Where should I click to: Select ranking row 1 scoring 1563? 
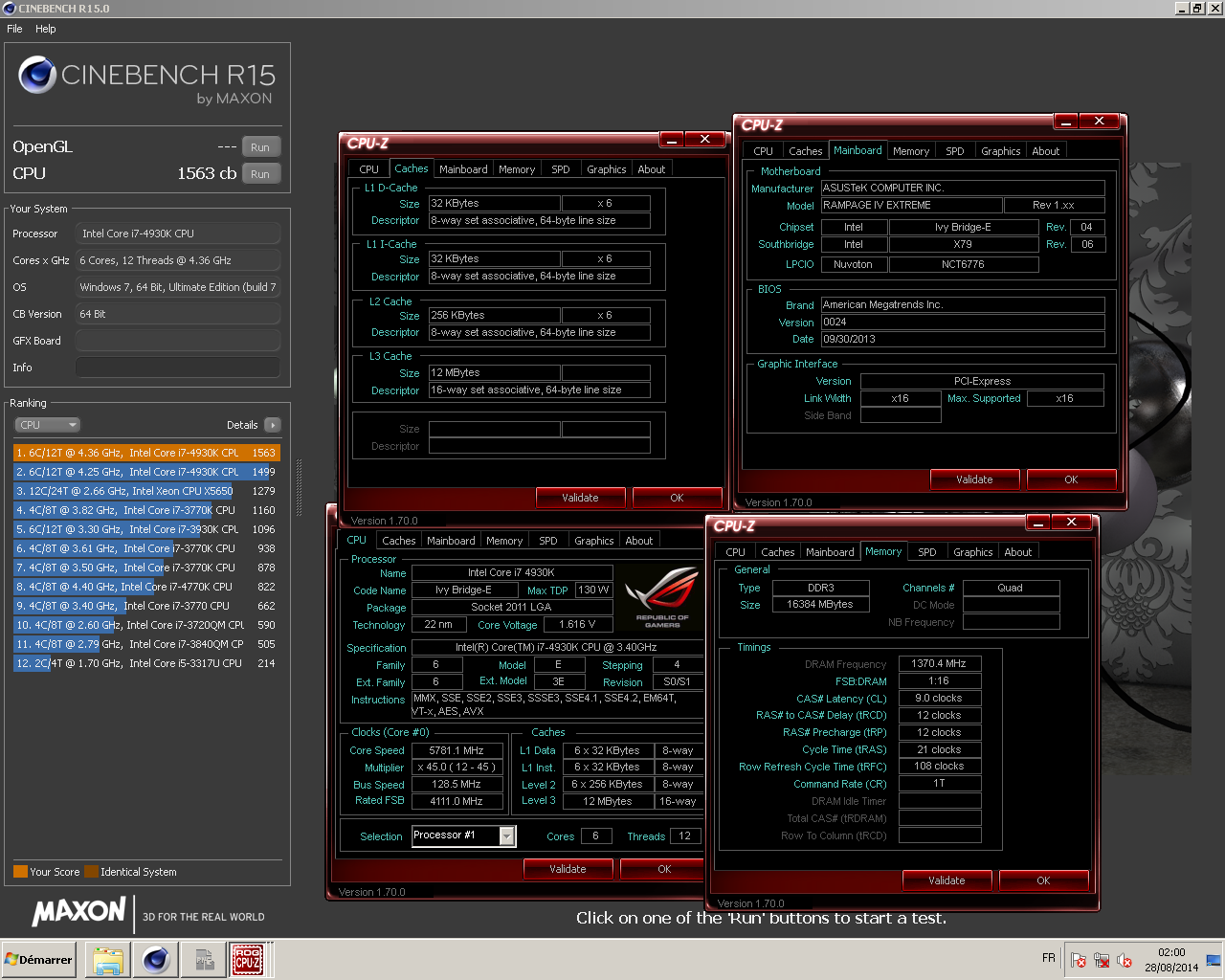click(x=146, y=453)
